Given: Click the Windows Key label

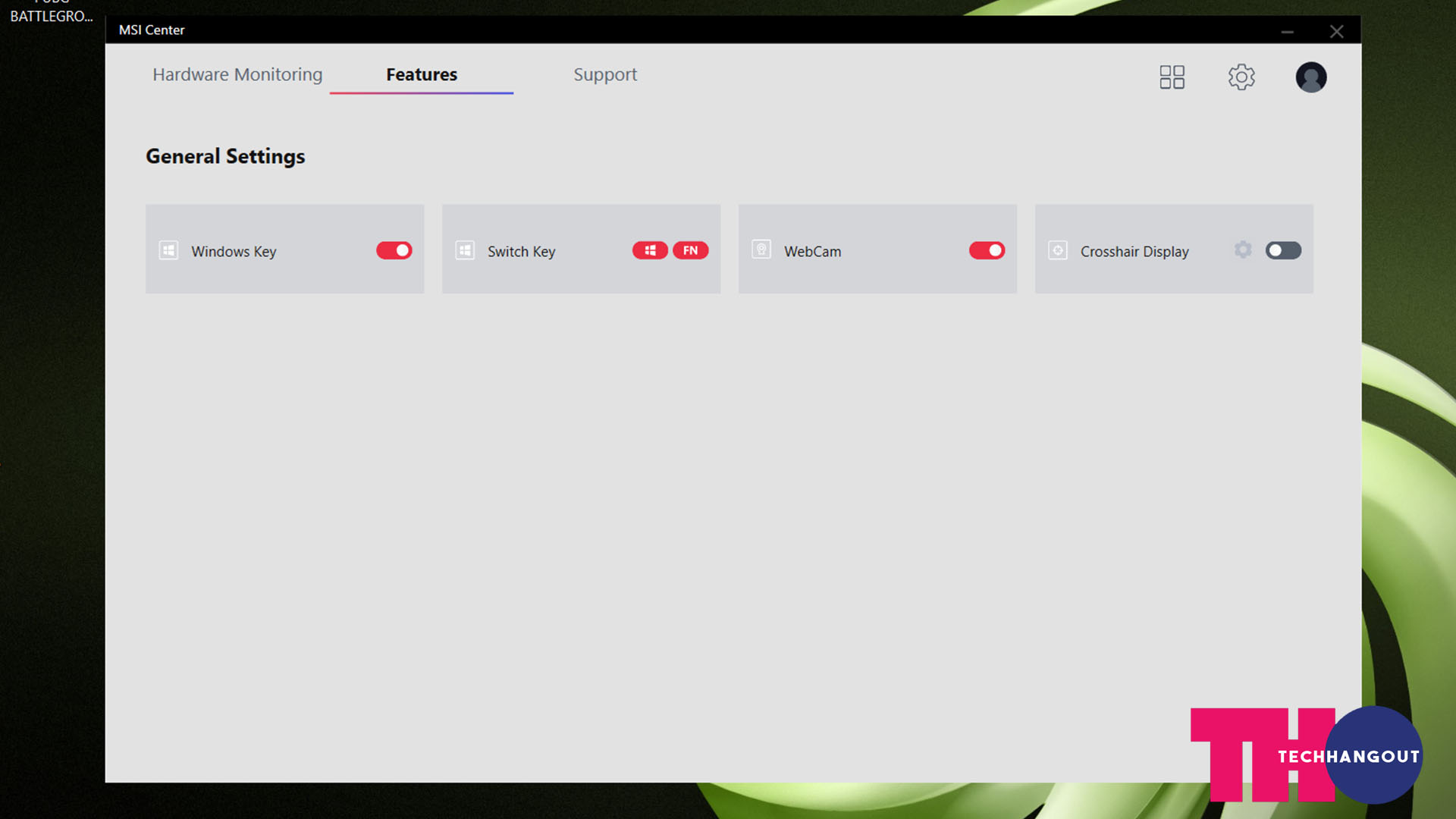Looking at the screenshot, I should [x=234, y=251].
